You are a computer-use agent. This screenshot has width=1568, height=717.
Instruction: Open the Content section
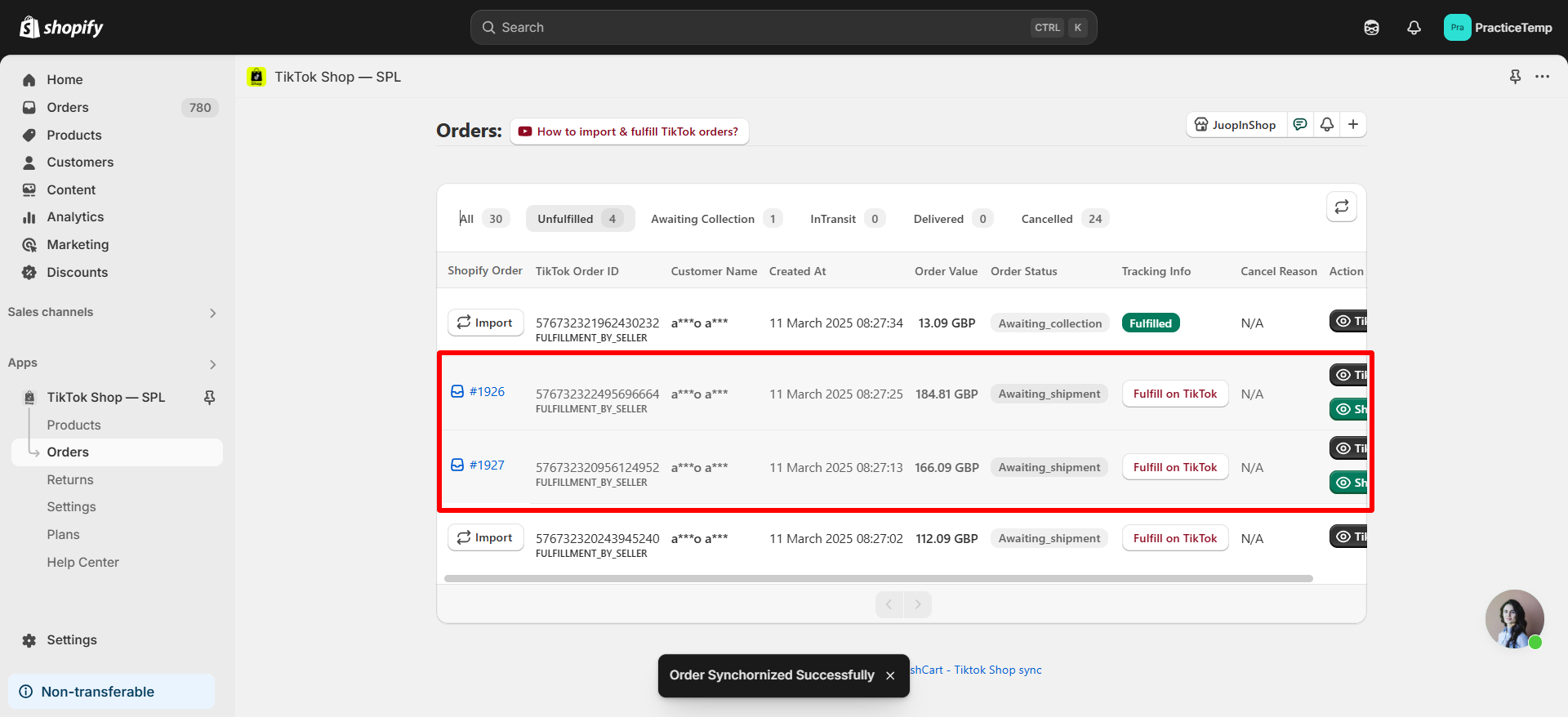tap(71, 190)
